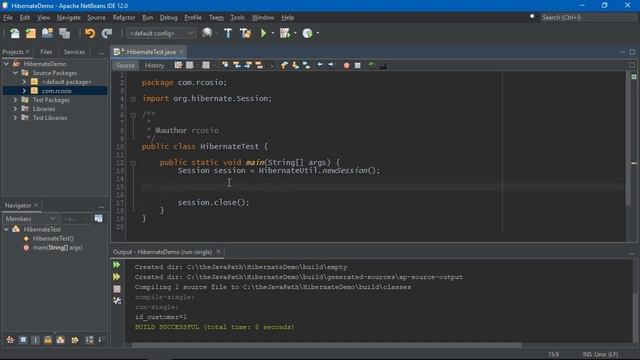Close the Output HibernateDemo tab
640x360 pixels.
click(x=218, y=251)
